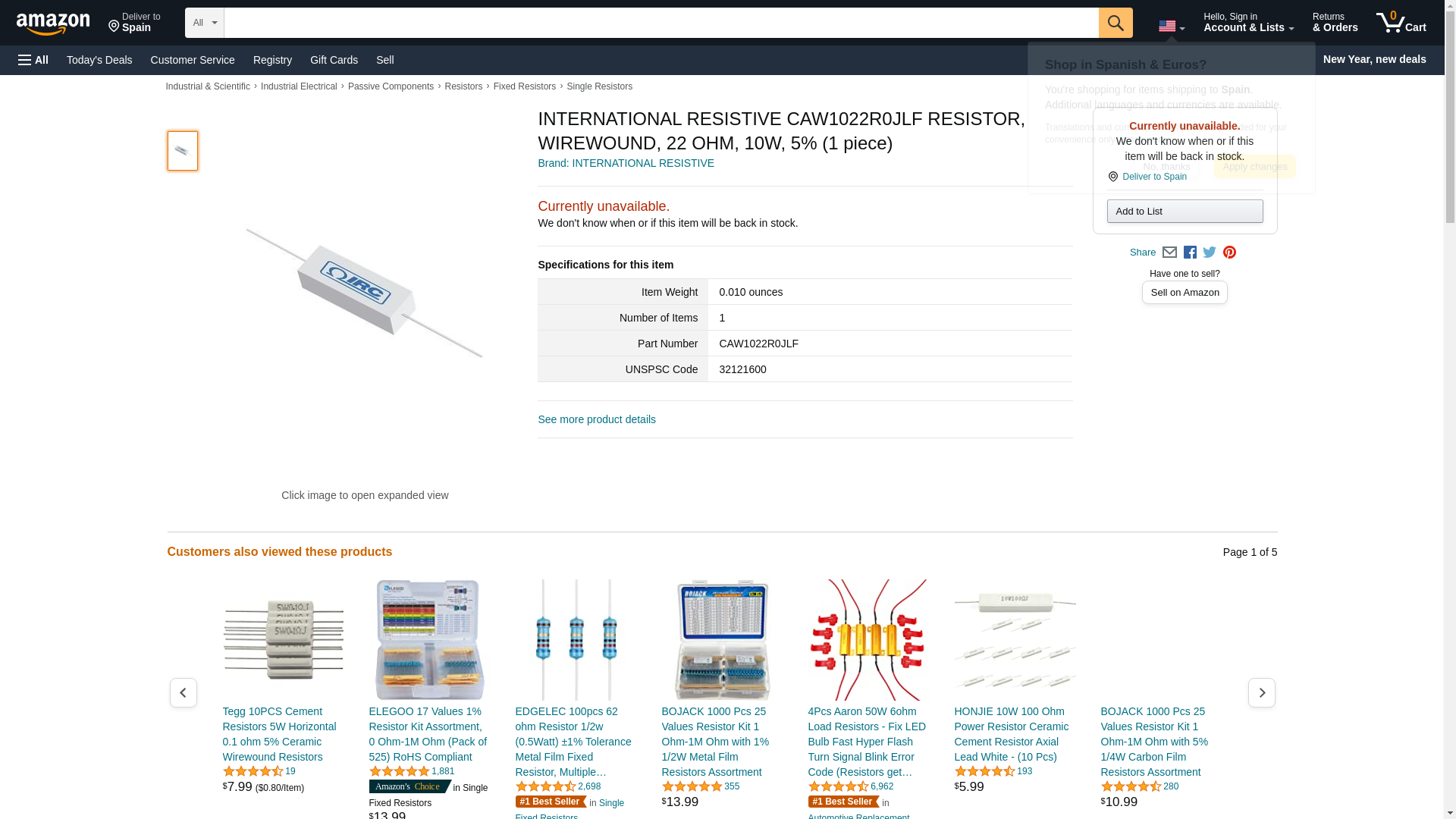
Task: Share product on Facebook icon
Action: 1190,253
